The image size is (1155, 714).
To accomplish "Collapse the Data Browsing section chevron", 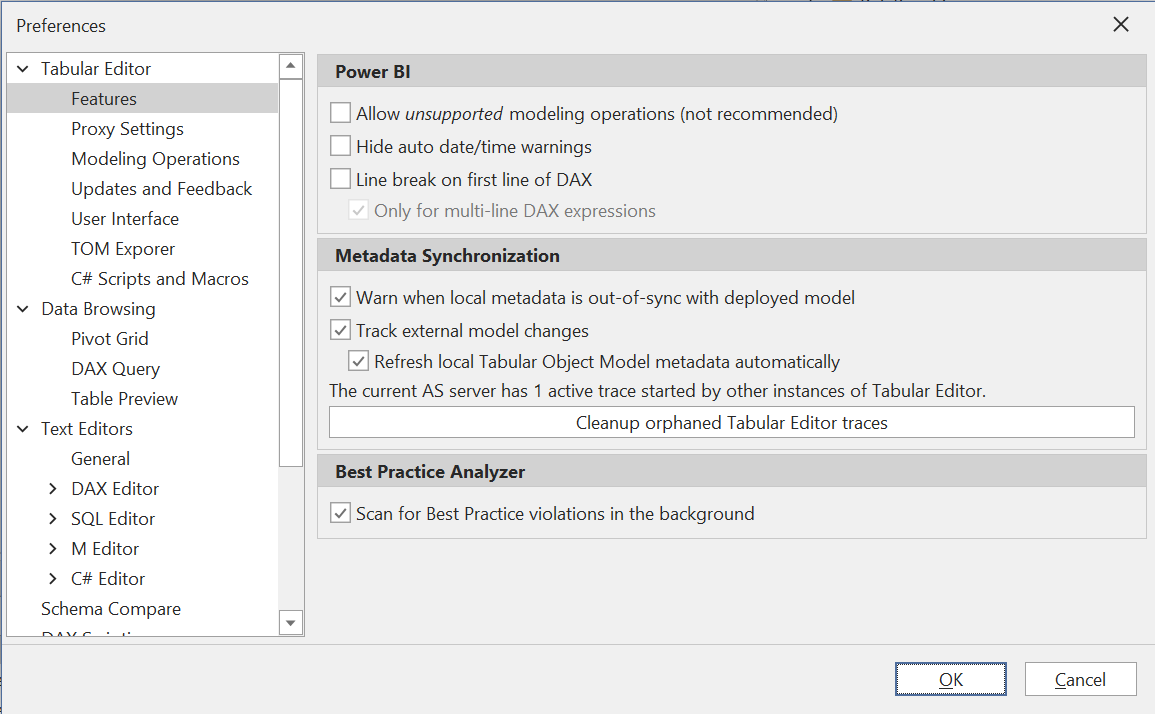I will 23,309.
